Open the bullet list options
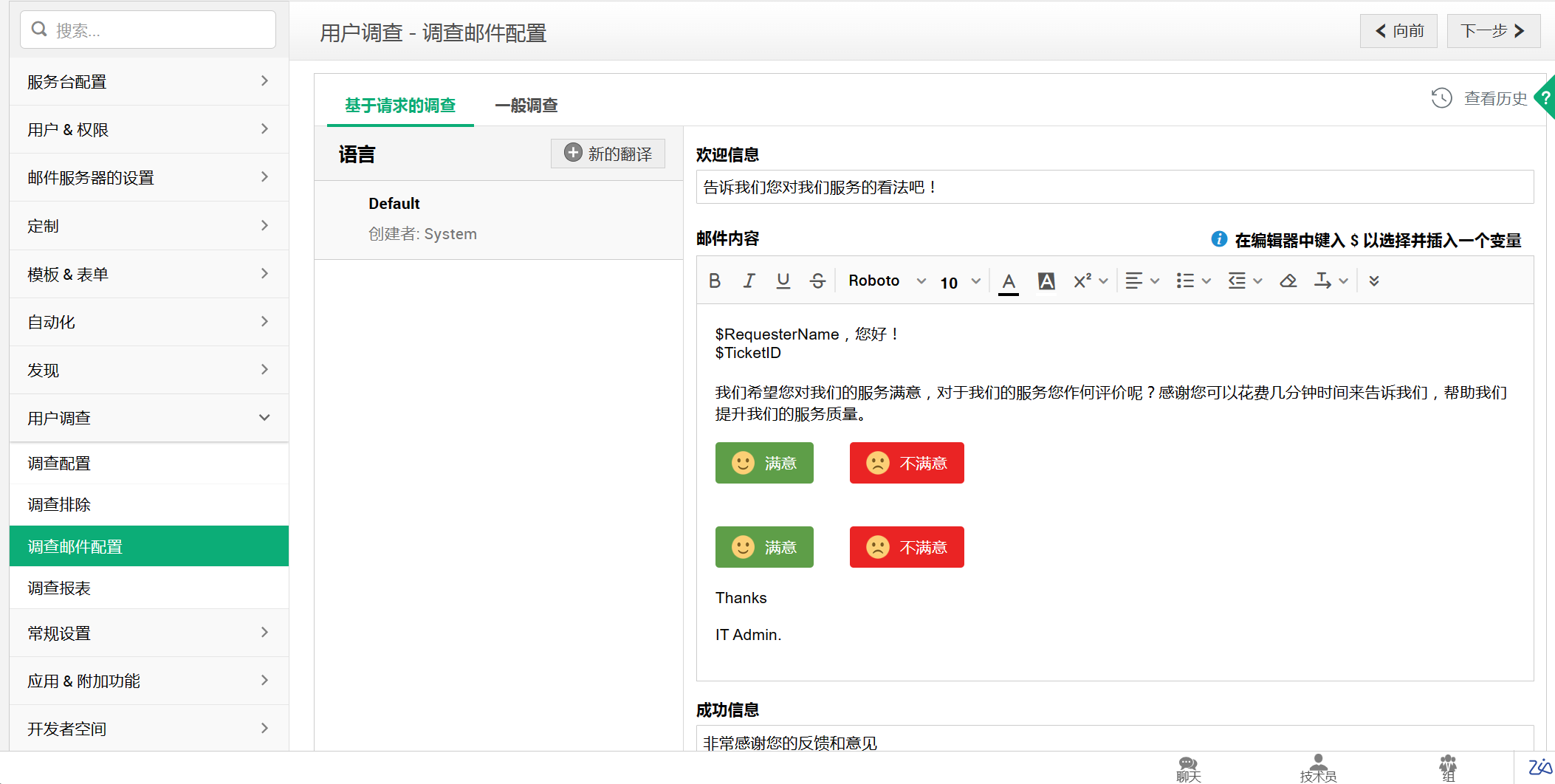Screen dimensions: 1555x784 pos(1193,281)
